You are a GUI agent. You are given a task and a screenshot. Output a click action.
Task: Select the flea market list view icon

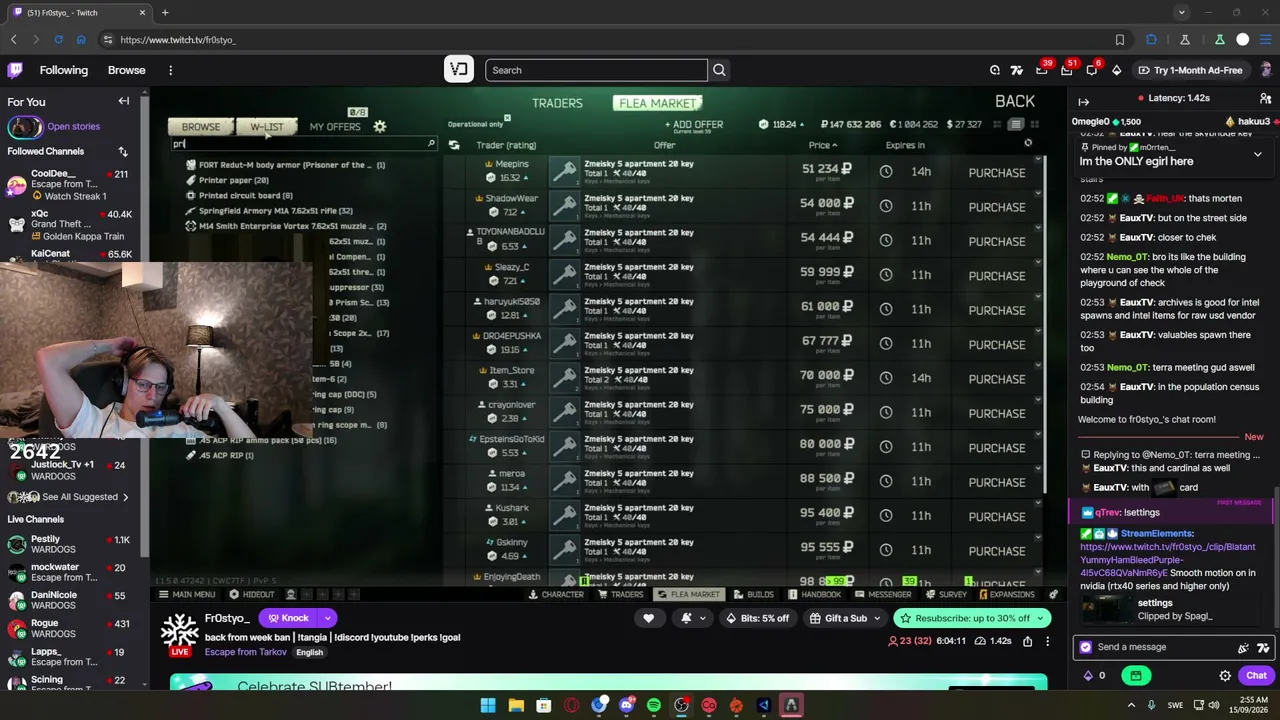coord(1015,124)
